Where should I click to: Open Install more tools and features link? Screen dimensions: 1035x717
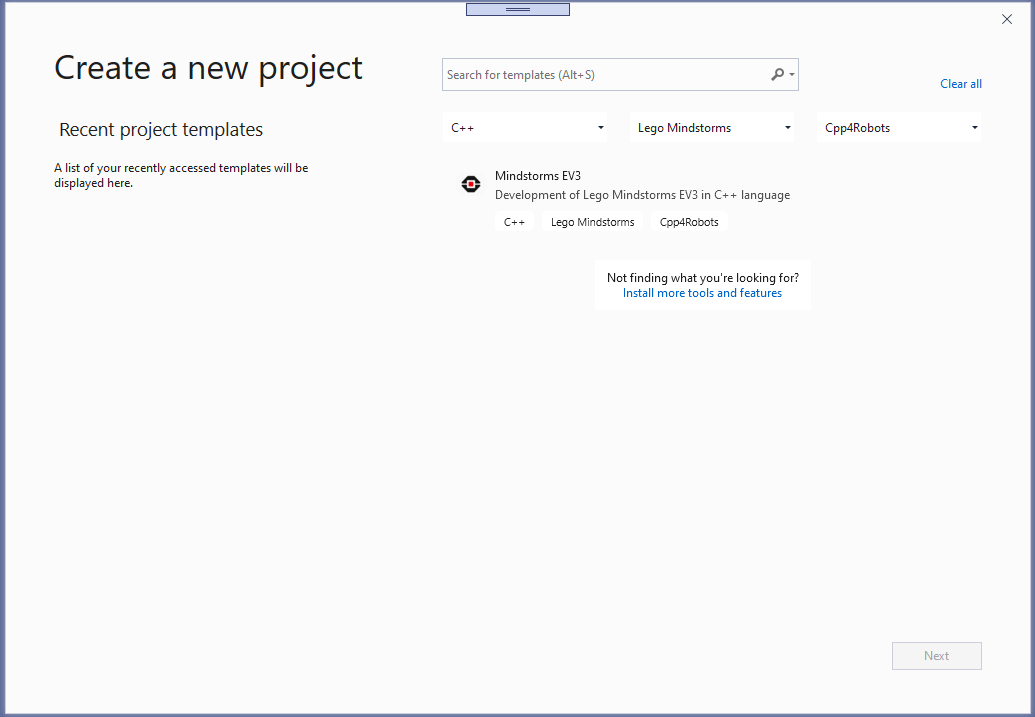pos(702,293)
